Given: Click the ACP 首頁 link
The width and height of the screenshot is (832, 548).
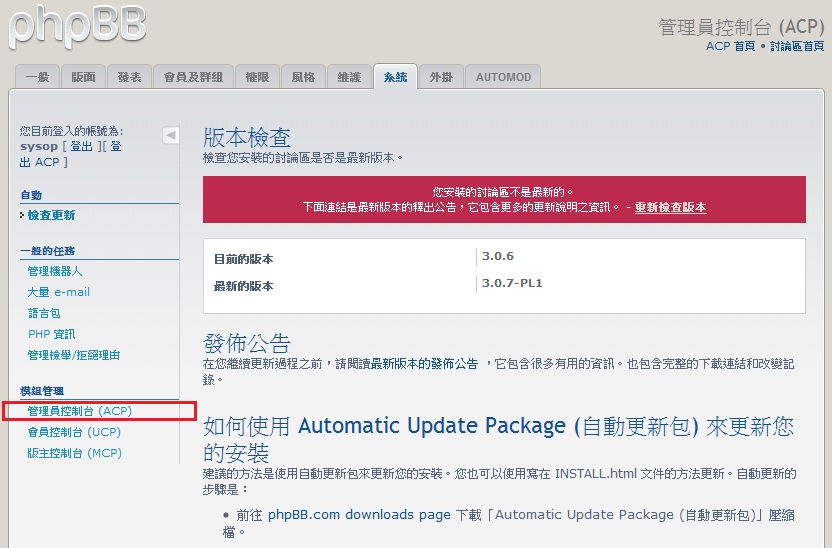Looking at the screenshot, I should (730, 46).
